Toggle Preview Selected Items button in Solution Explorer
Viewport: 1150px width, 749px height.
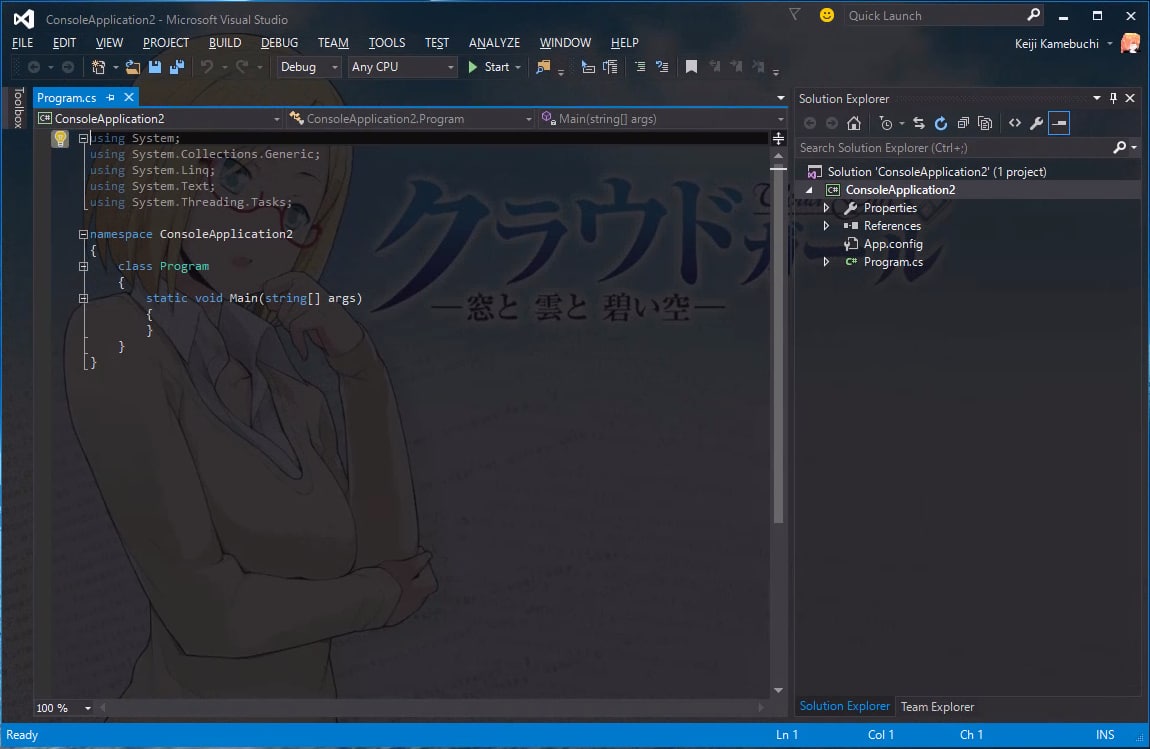[x=1059, y=123]
